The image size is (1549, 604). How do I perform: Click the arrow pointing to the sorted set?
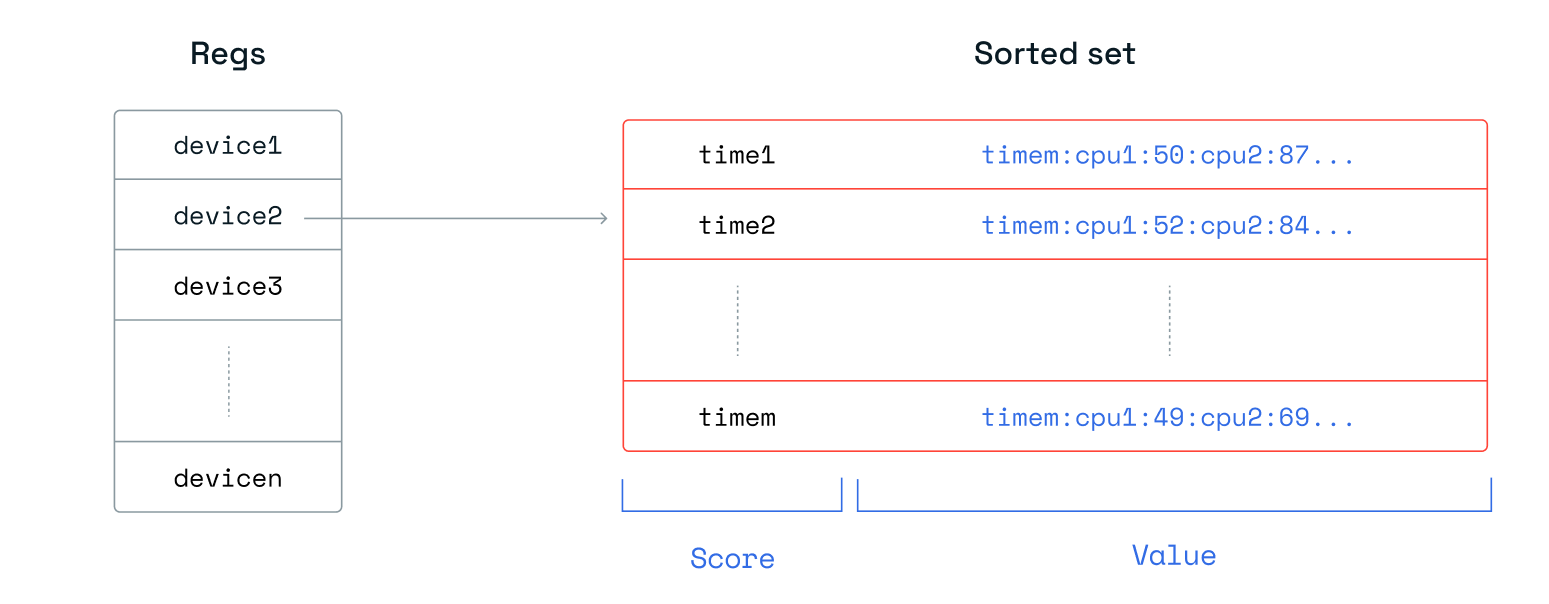(x=456, y=218)
